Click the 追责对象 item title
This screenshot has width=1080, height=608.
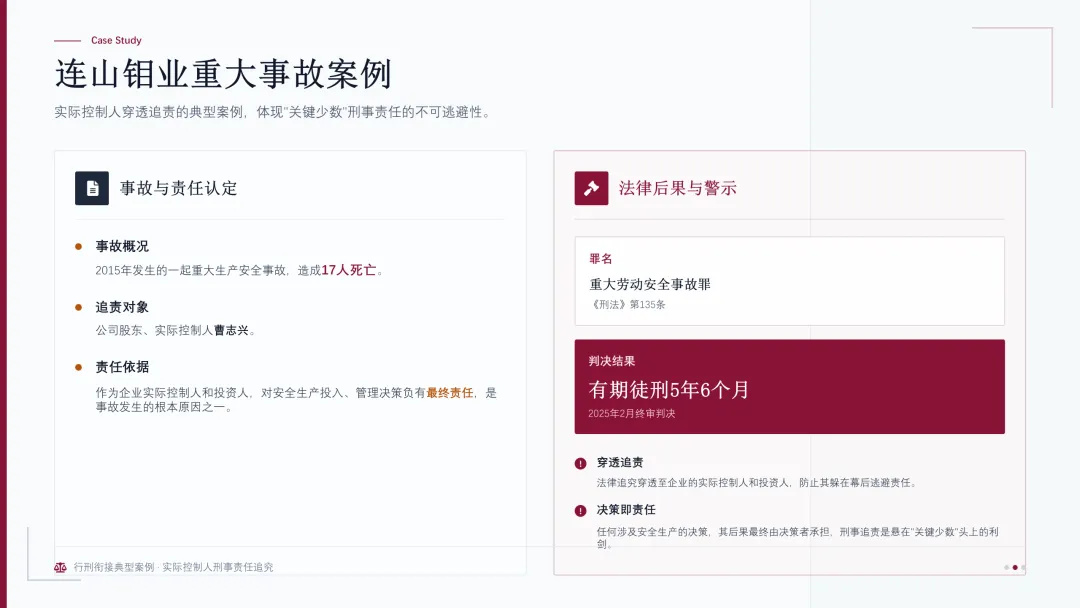click(122, 307)
